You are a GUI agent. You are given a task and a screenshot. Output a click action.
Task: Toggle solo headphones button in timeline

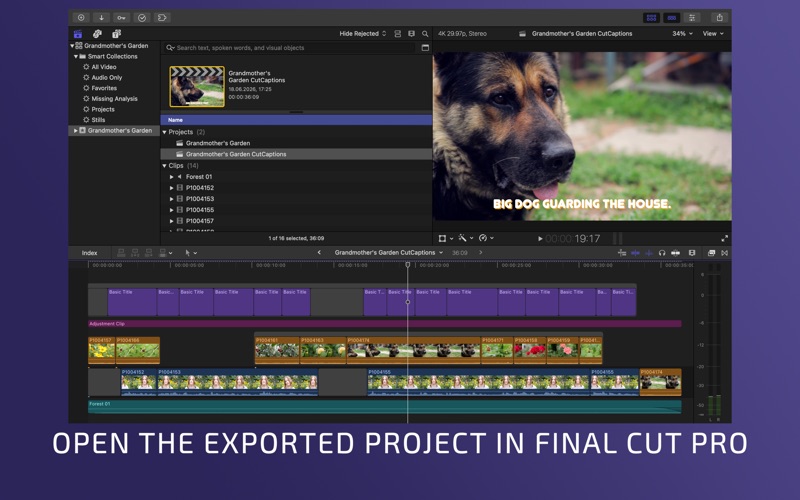(x=662, y=253)
